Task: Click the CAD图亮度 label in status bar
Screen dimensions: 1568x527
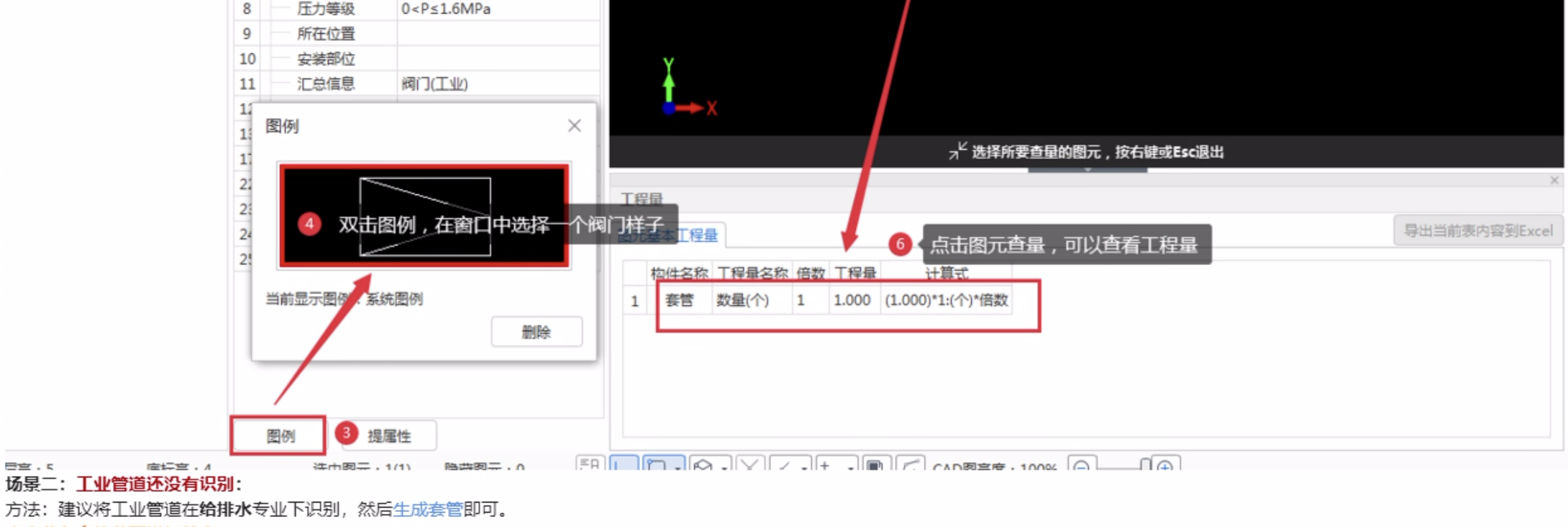Action: click(x=994, y=467)
